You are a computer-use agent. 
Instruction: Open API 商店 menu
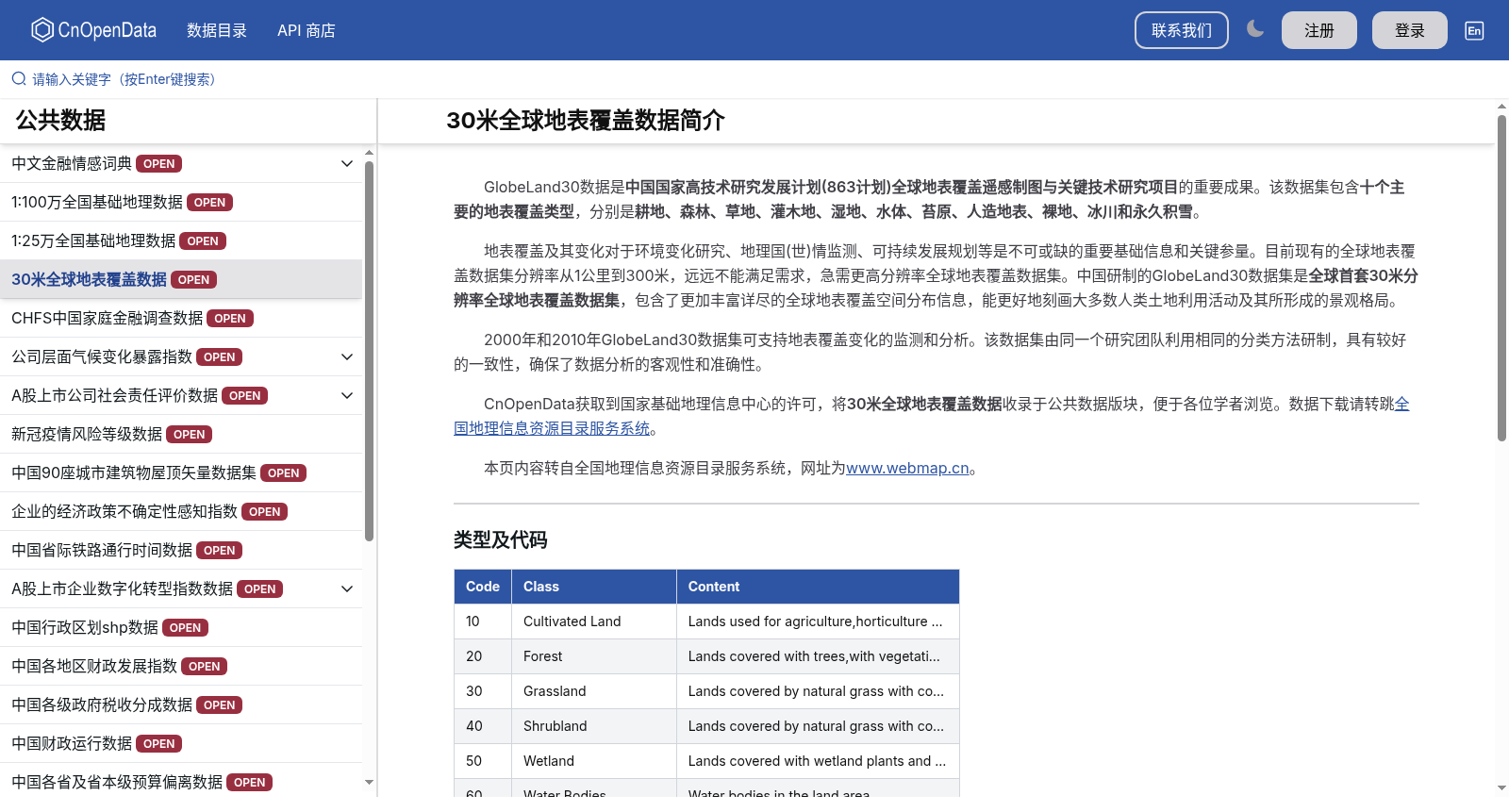pyautogui.click(x=307, y=30)
